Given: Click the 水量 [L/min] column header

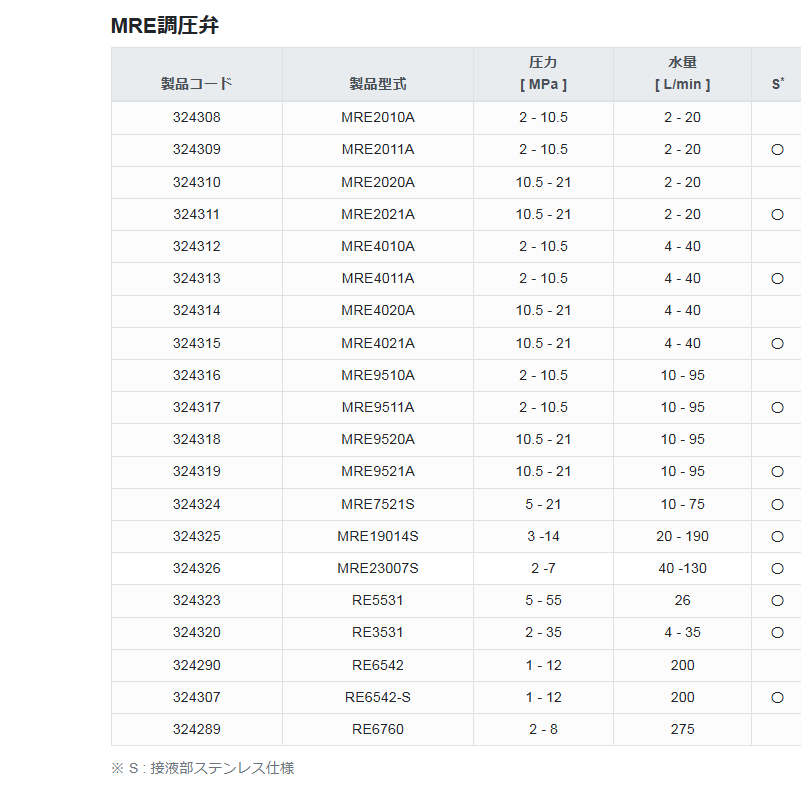Looking at the screenshot, I should (x=682, y=73).
